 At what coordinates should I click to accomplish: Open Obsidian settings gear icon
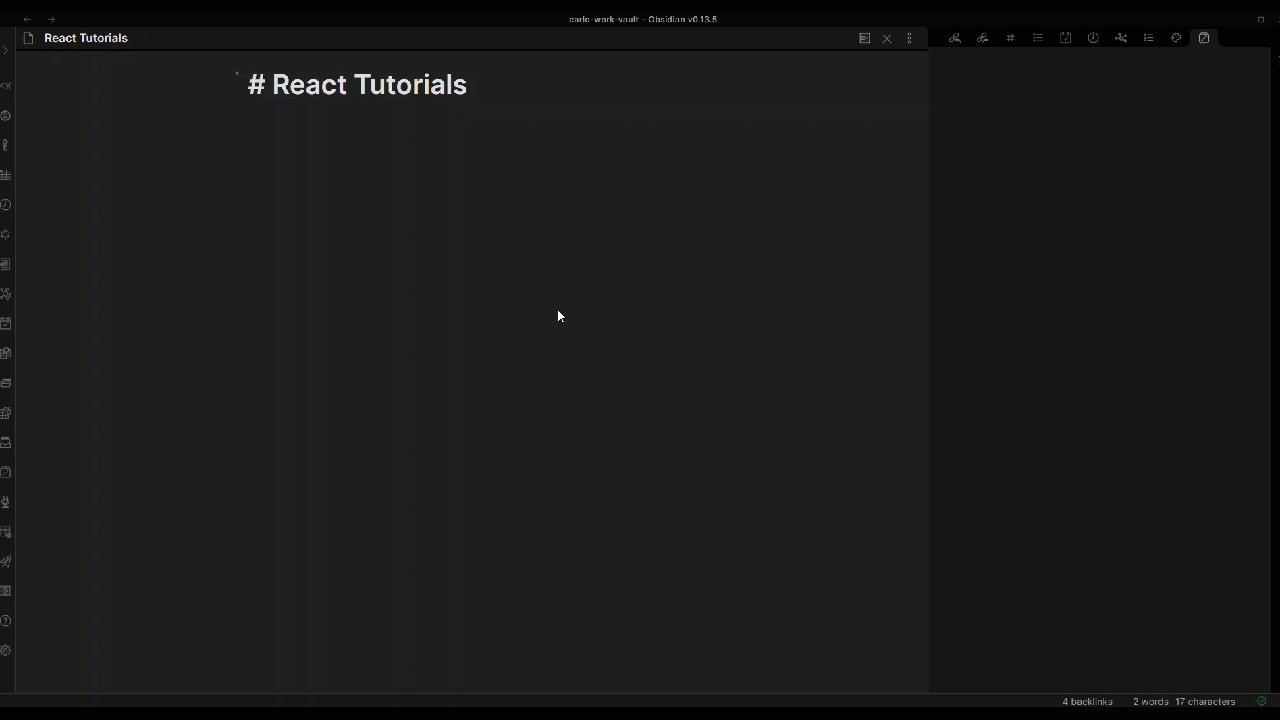click(x=5, y=650)
